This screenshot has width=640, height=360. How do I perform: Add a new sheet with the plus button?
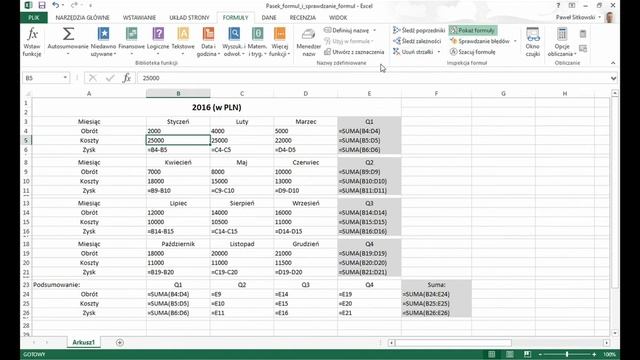click(x=120, y=342)
